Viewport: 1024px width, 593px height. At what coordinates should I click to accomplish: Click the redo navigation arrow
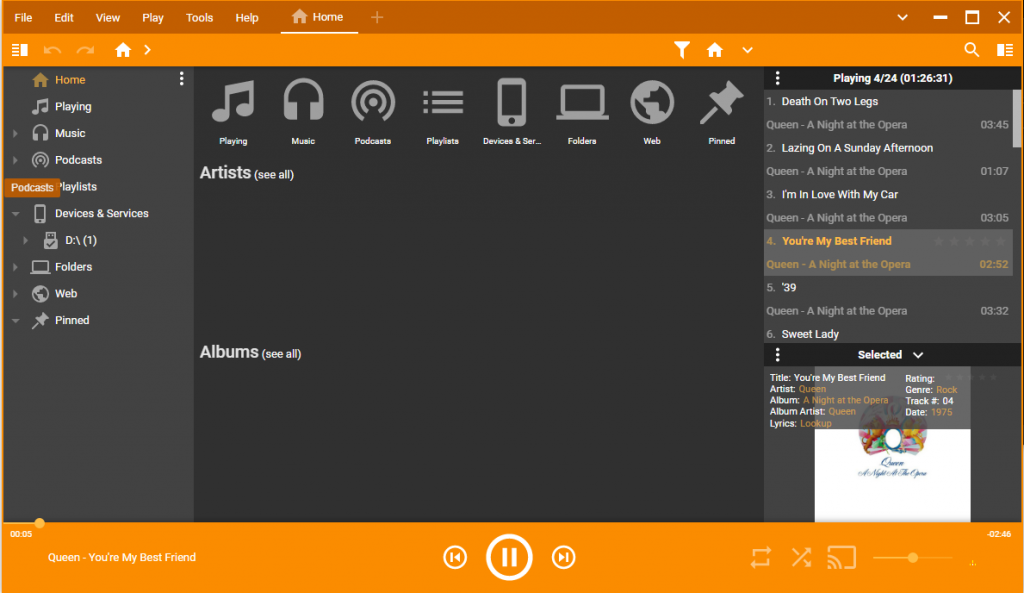86,50
